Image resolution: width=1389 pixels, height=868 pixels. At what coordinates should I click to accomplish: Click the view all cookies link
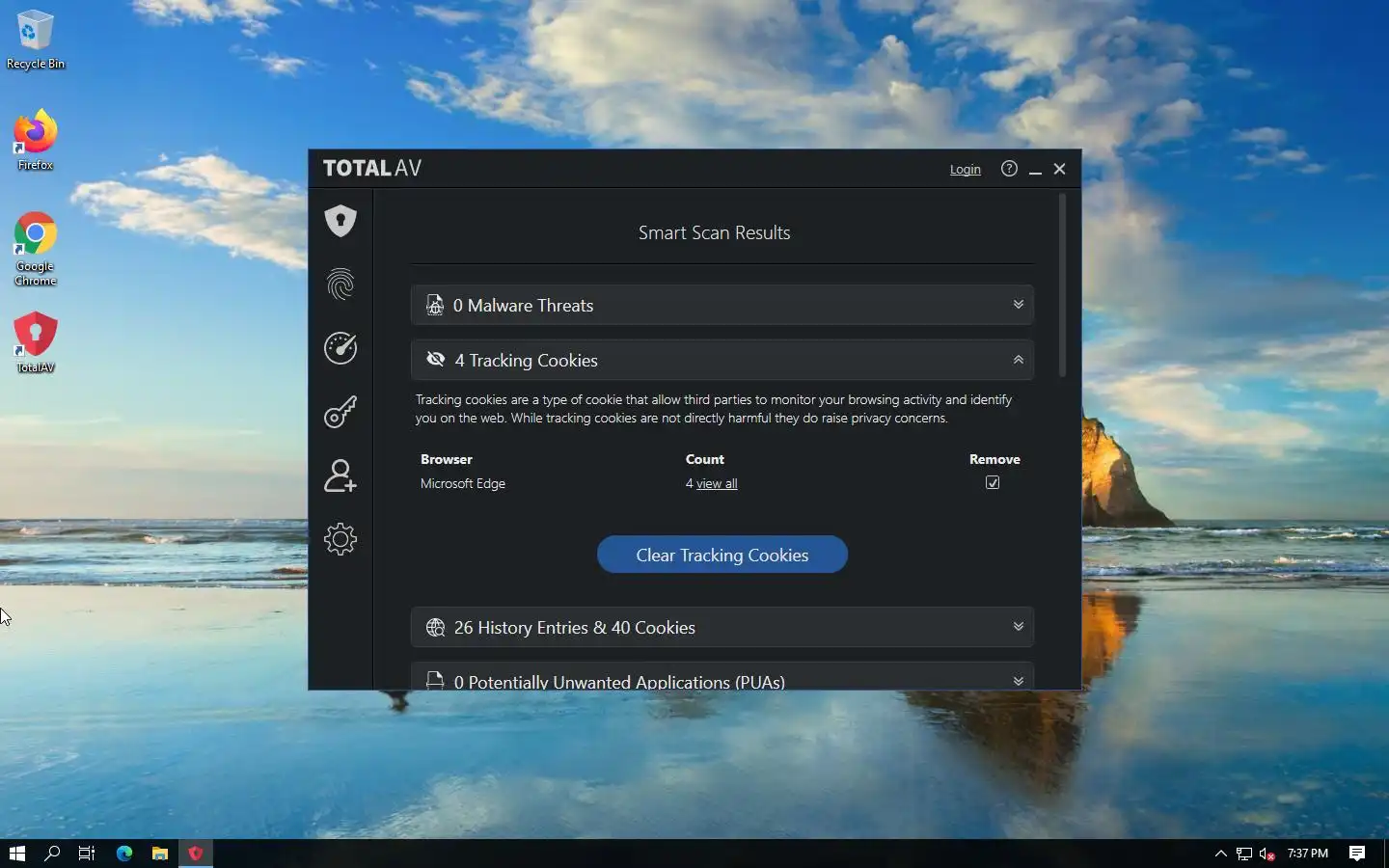717,484
